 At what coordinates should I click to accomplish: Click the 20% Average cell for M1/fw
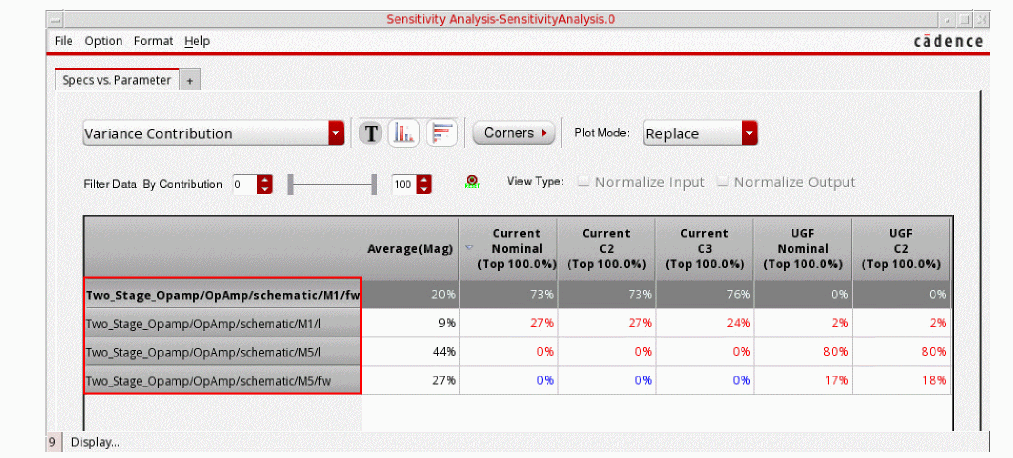(410, 295)
